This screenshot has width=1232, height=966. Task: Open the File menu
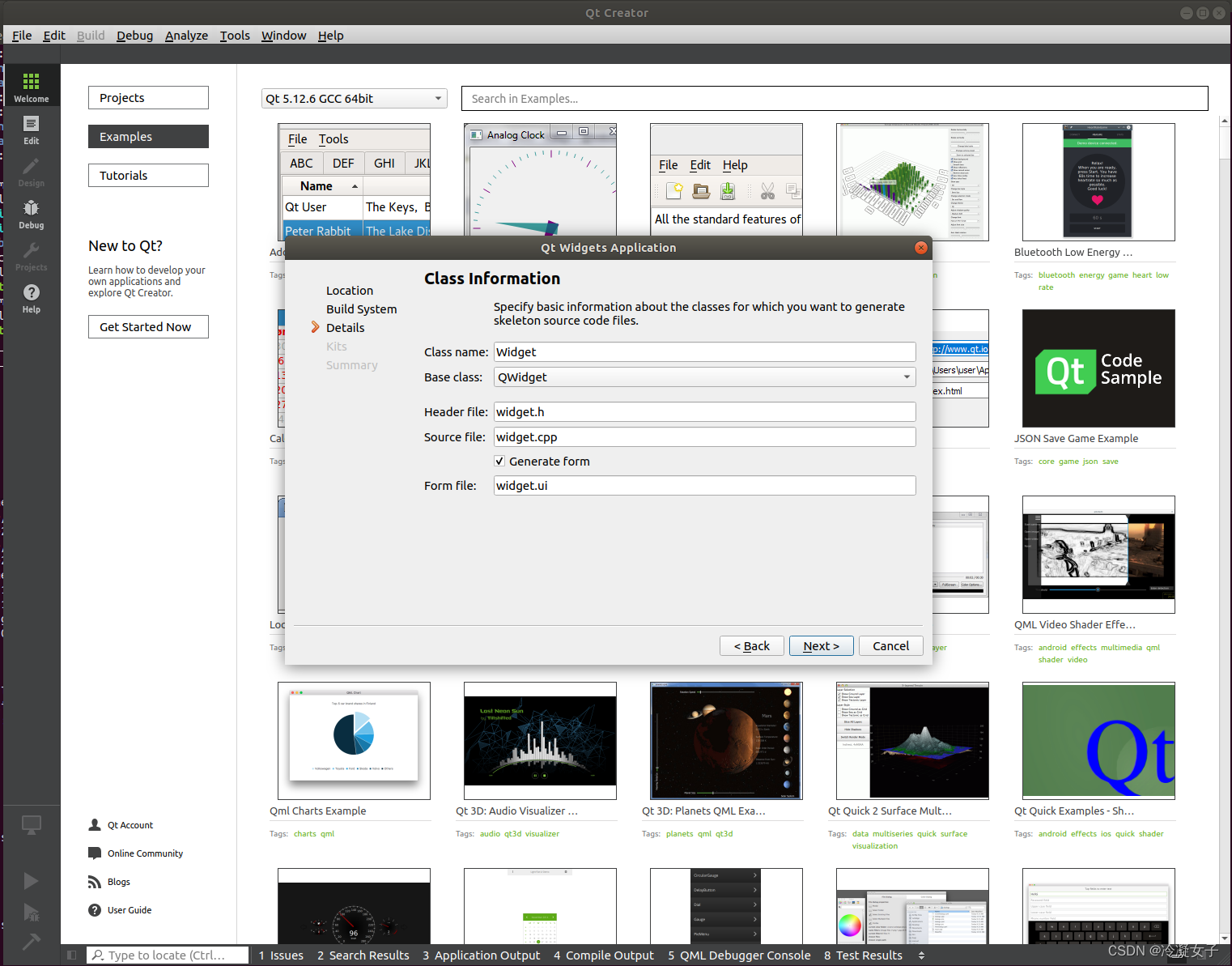click(x=22, y=35)
